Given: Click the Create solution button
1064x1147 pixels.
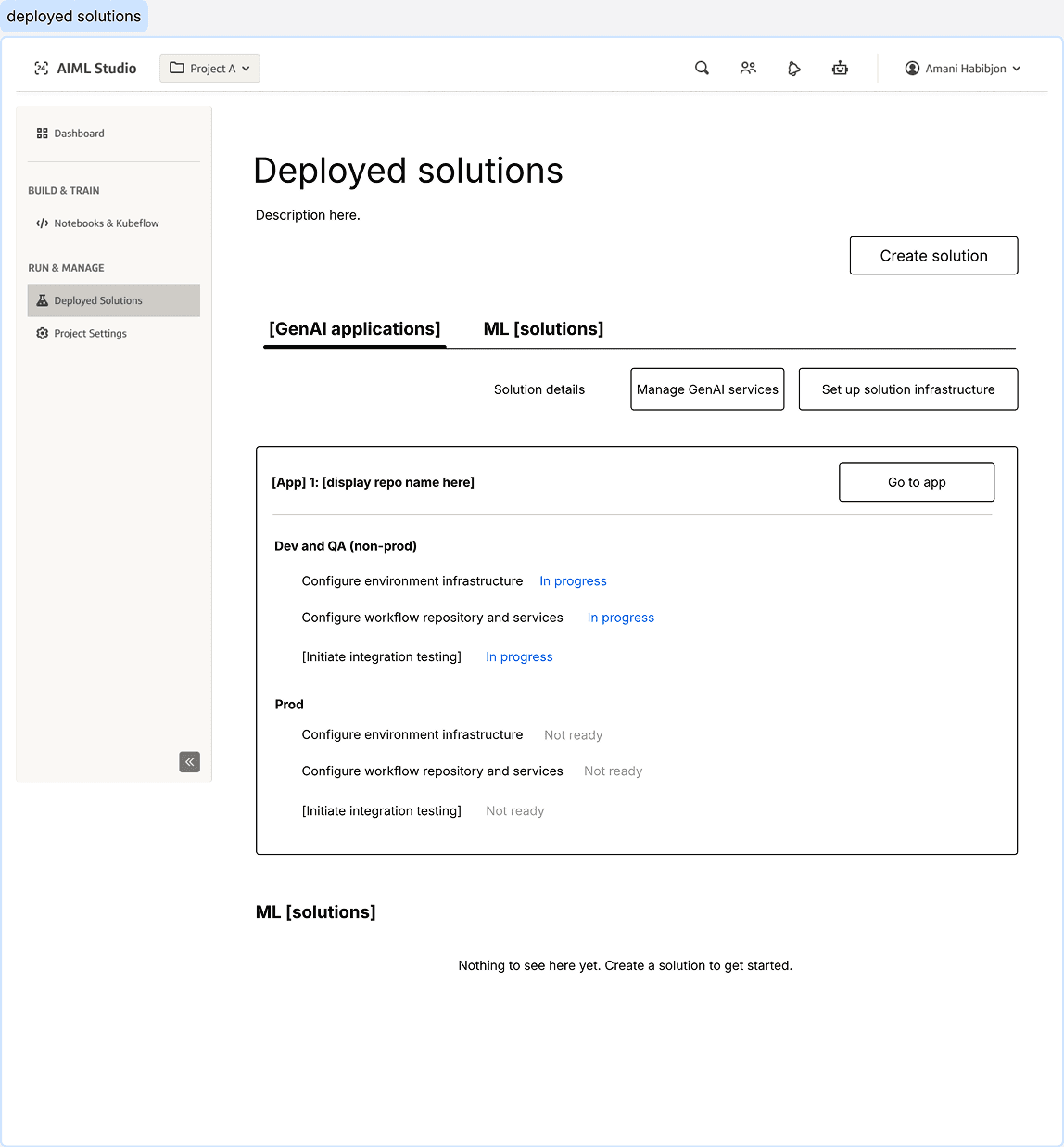Looking at the screenshot, I should click(x=933, y=256).
